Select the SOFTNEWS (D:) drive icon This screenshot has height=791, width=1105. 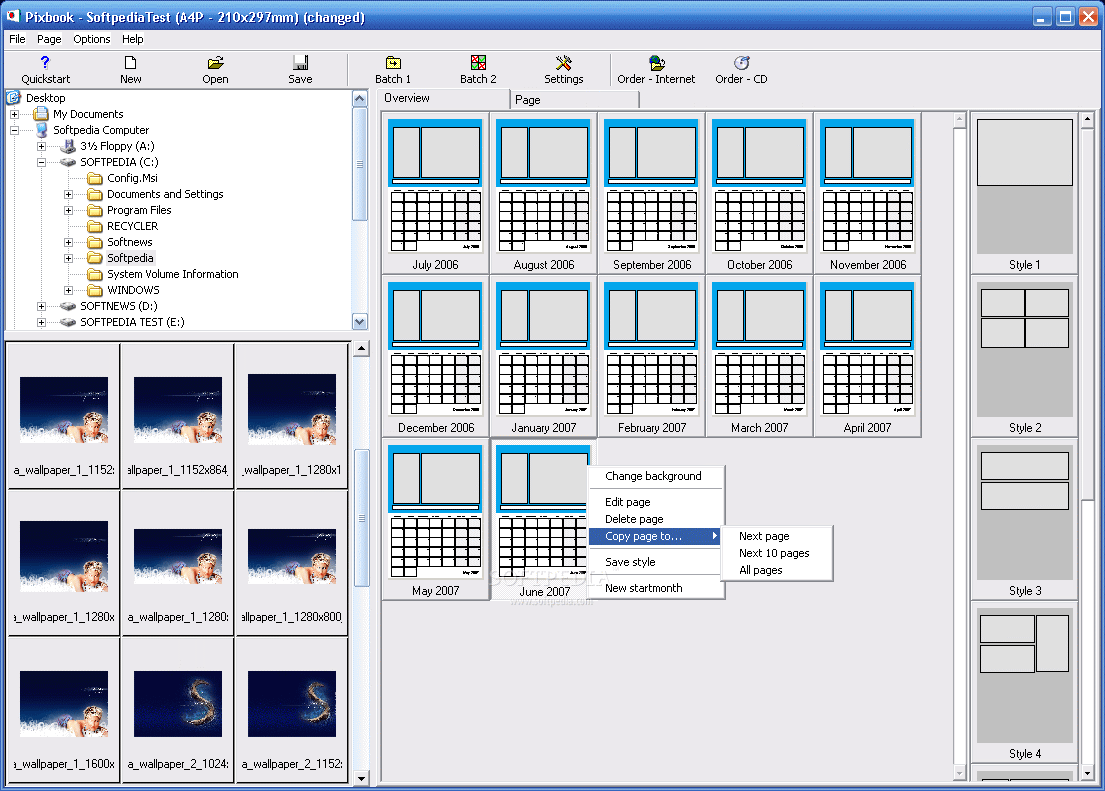(x=68, y=306)
